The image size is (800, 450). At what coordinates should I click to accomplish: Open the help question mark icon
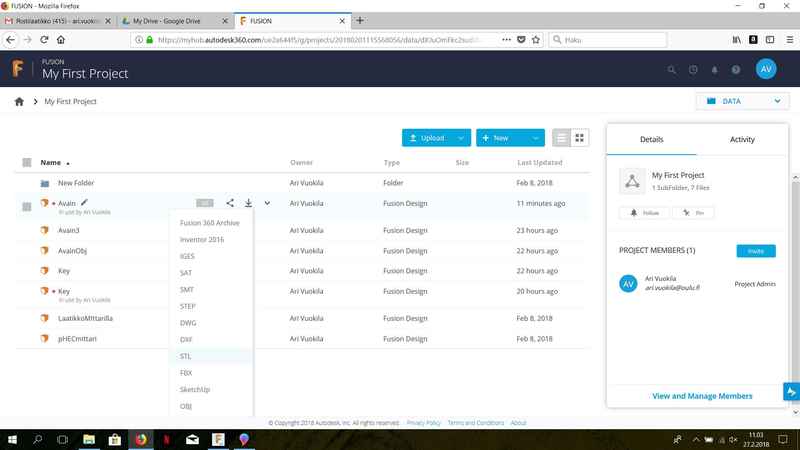(x=736, y=70)
